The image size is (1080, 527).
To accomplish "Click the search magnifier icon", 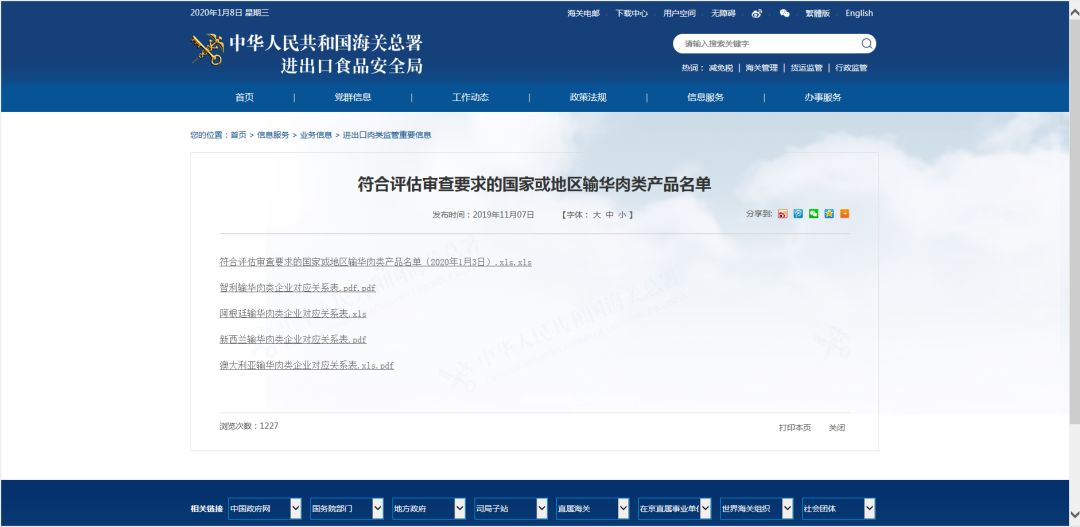I will coord(866,43).
